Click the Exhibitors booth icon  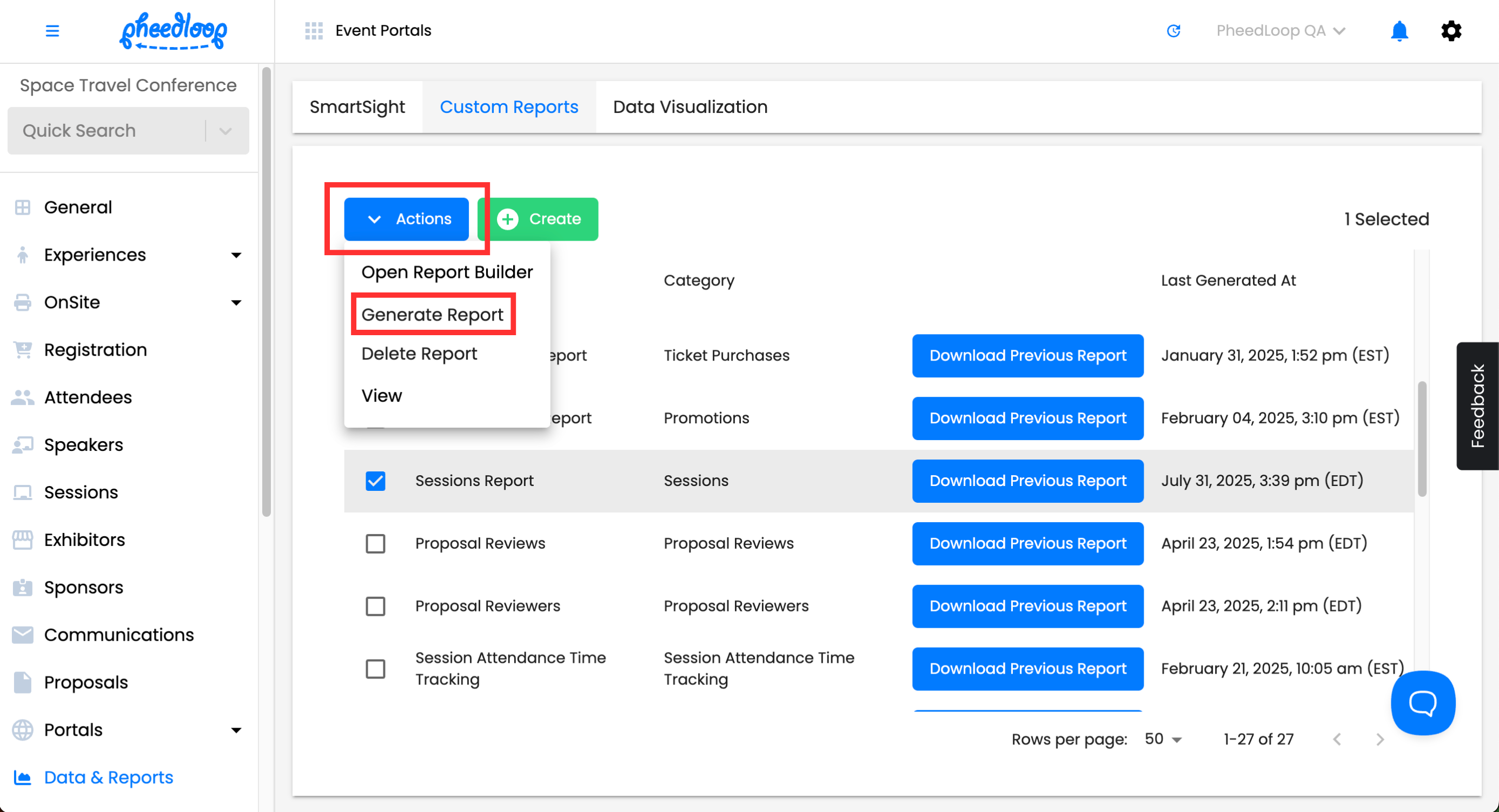point(23,540)
